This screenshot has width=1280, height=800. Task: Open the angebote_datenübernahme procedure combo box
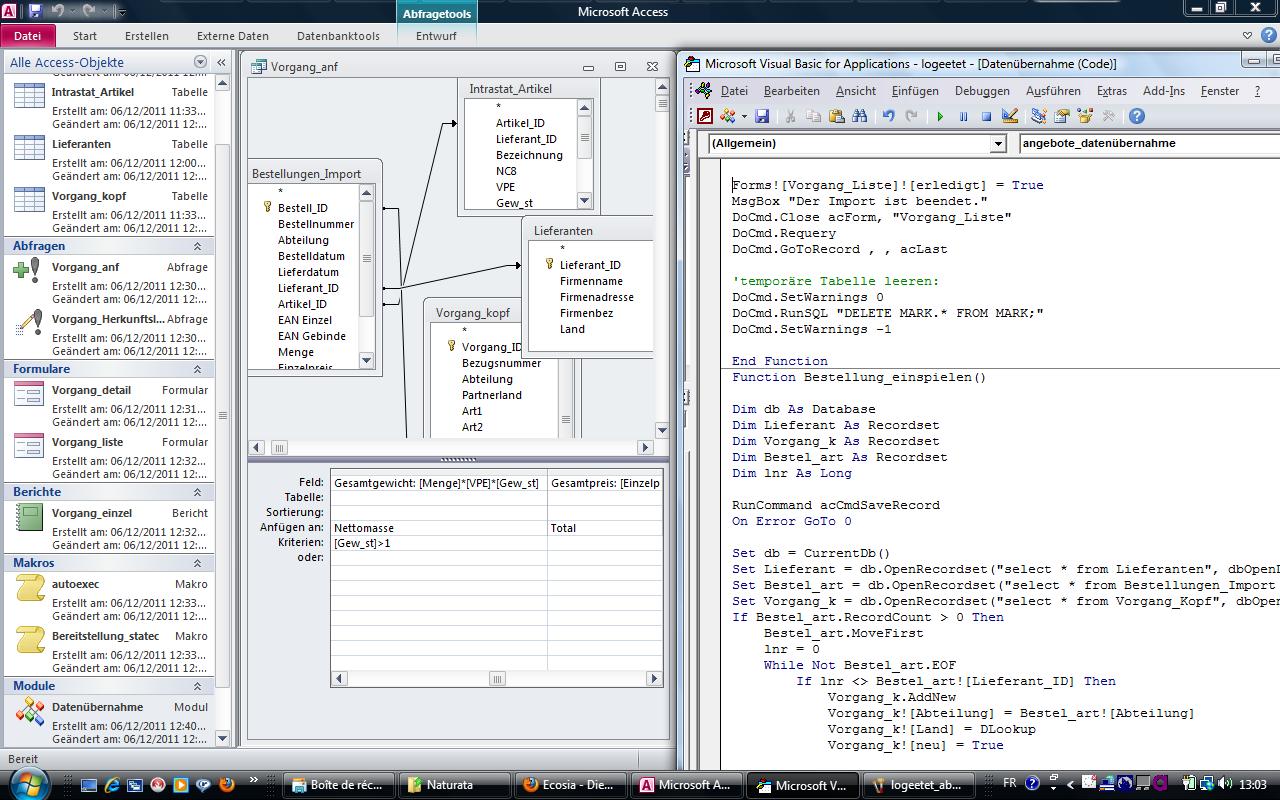(1148, 143)
